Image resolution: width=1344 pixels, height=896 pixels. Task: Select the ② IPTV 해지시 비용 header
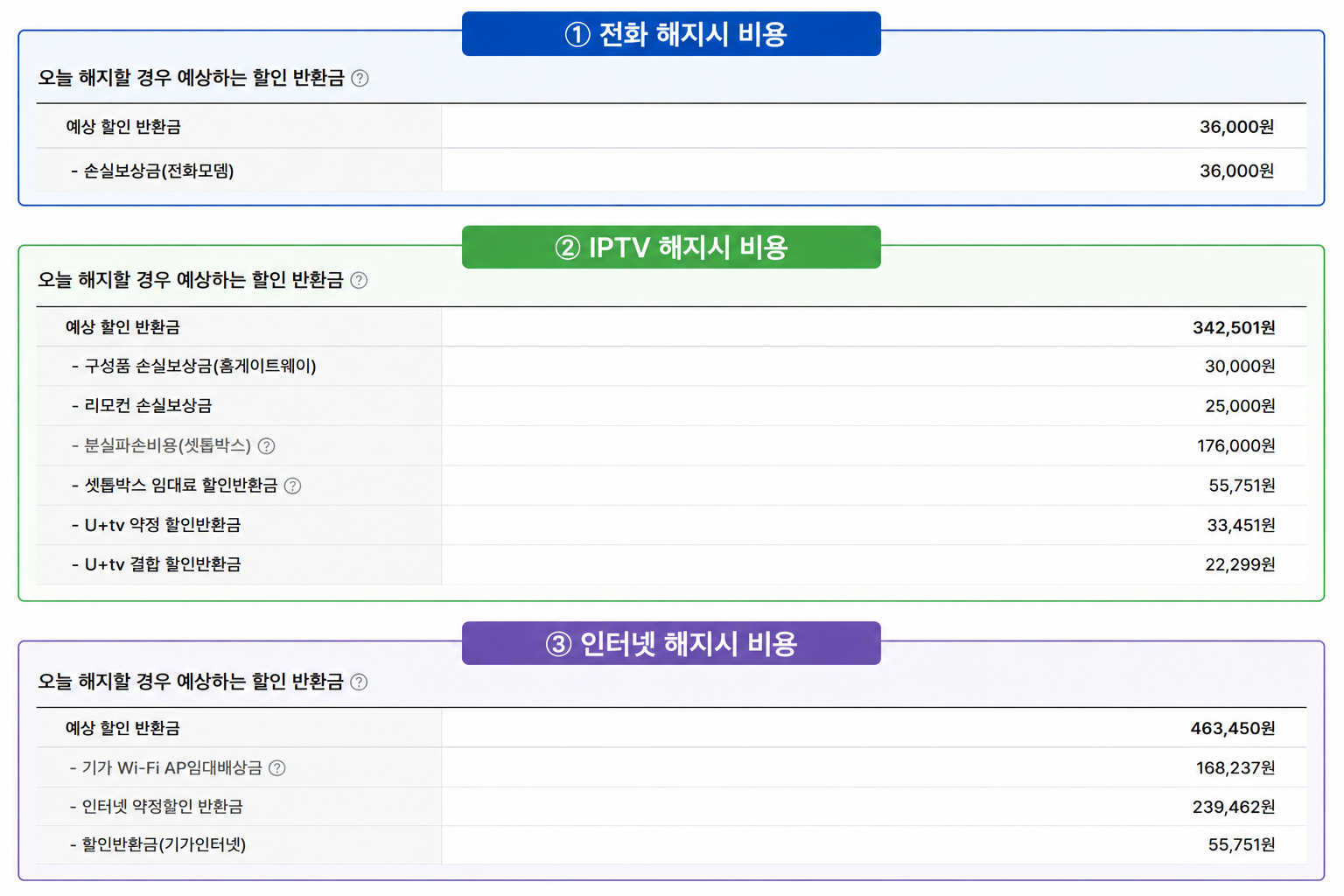click(x=671, y=248)
